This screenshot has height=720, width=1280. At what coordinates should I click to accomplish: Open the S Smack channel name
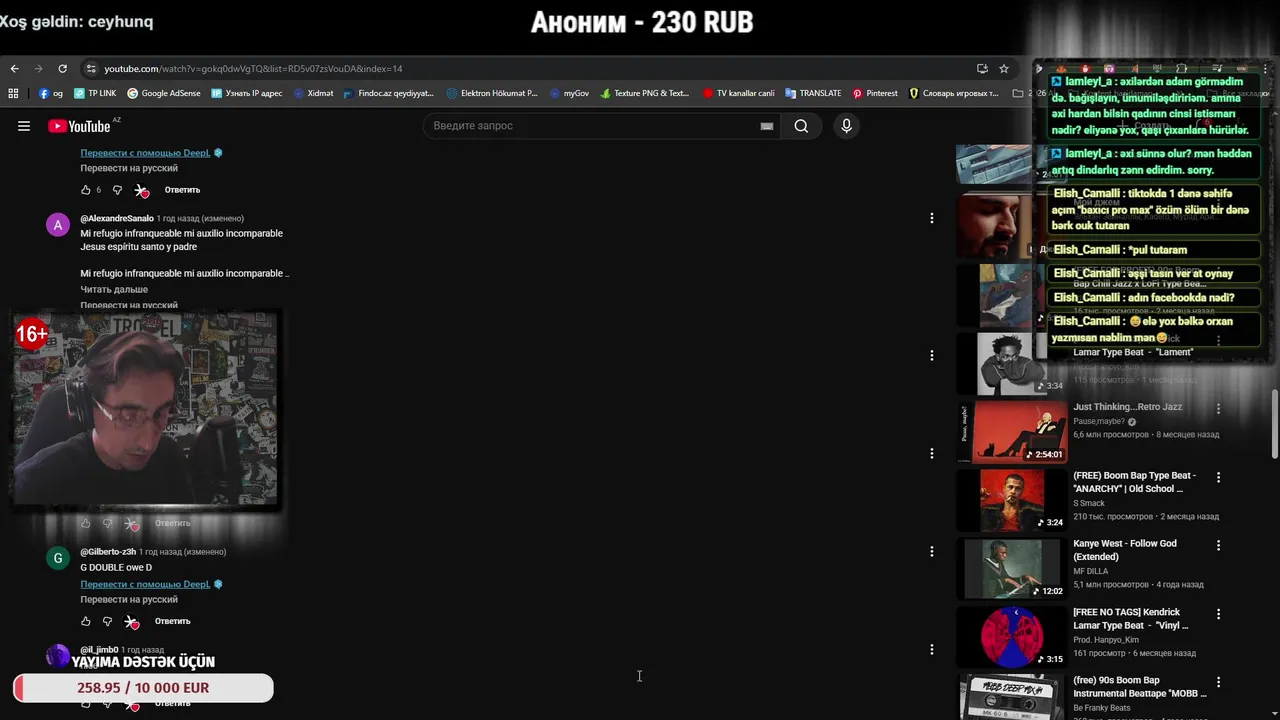pyautogui.click(x=1089, y=503)
